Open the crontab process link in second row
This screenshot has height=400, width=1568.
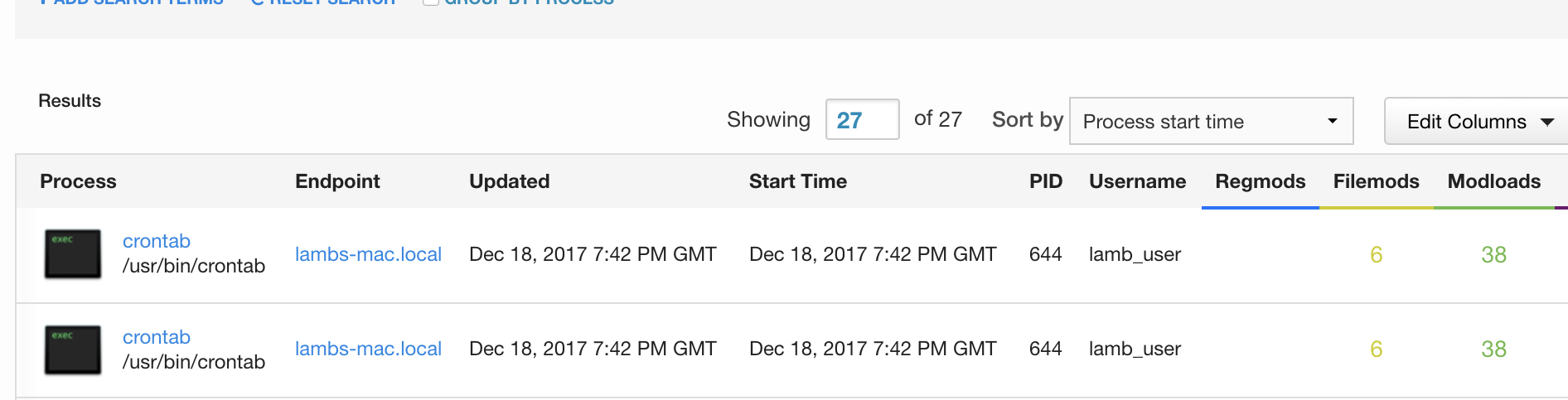point(157,337)
